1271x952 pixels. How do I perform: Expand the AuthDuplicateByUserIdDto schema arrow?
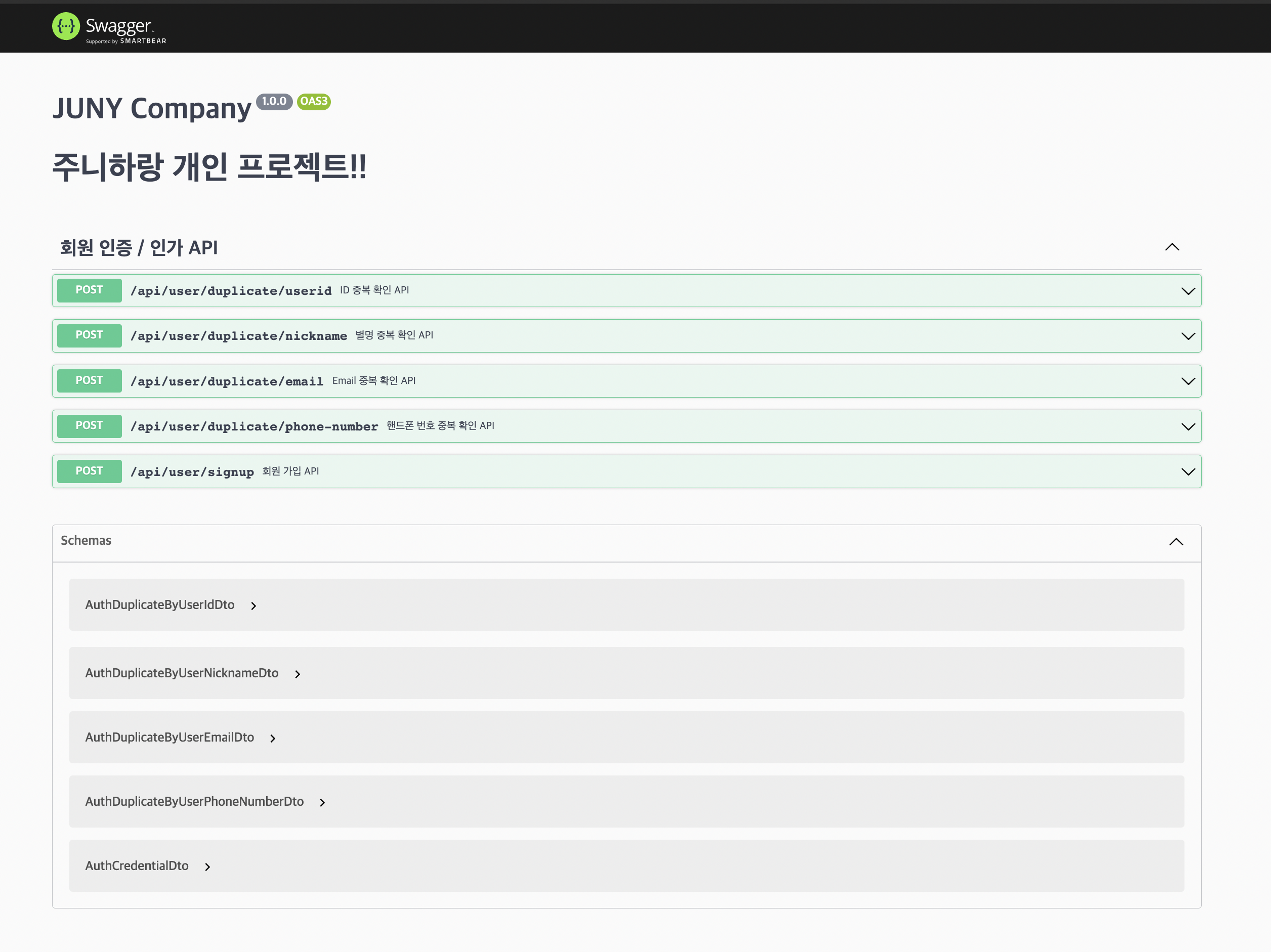pos(253,605)
